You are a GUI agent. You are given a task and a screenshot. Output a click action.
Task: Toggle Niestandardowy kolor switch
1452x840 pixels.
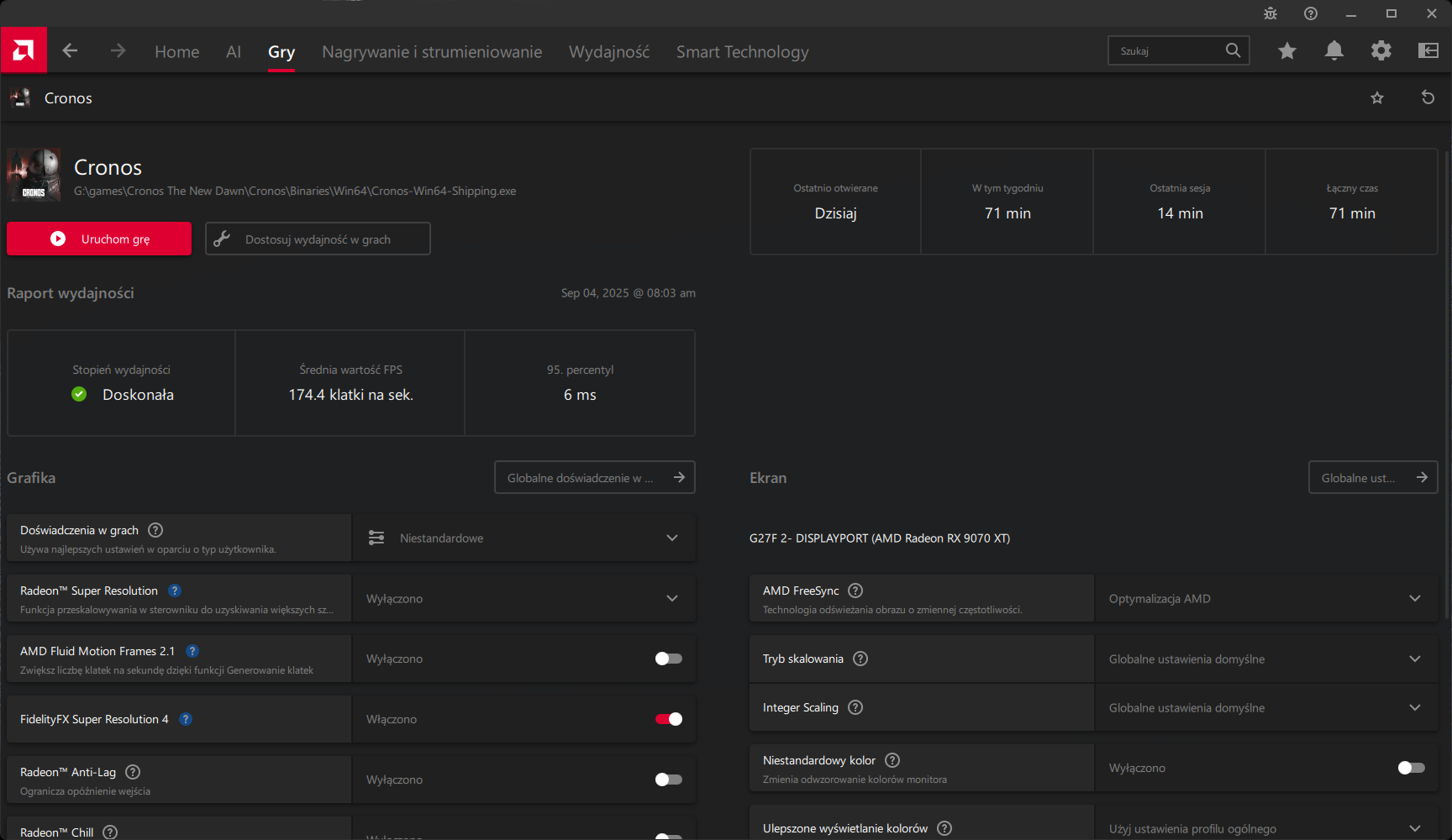tap(1411, 768)
